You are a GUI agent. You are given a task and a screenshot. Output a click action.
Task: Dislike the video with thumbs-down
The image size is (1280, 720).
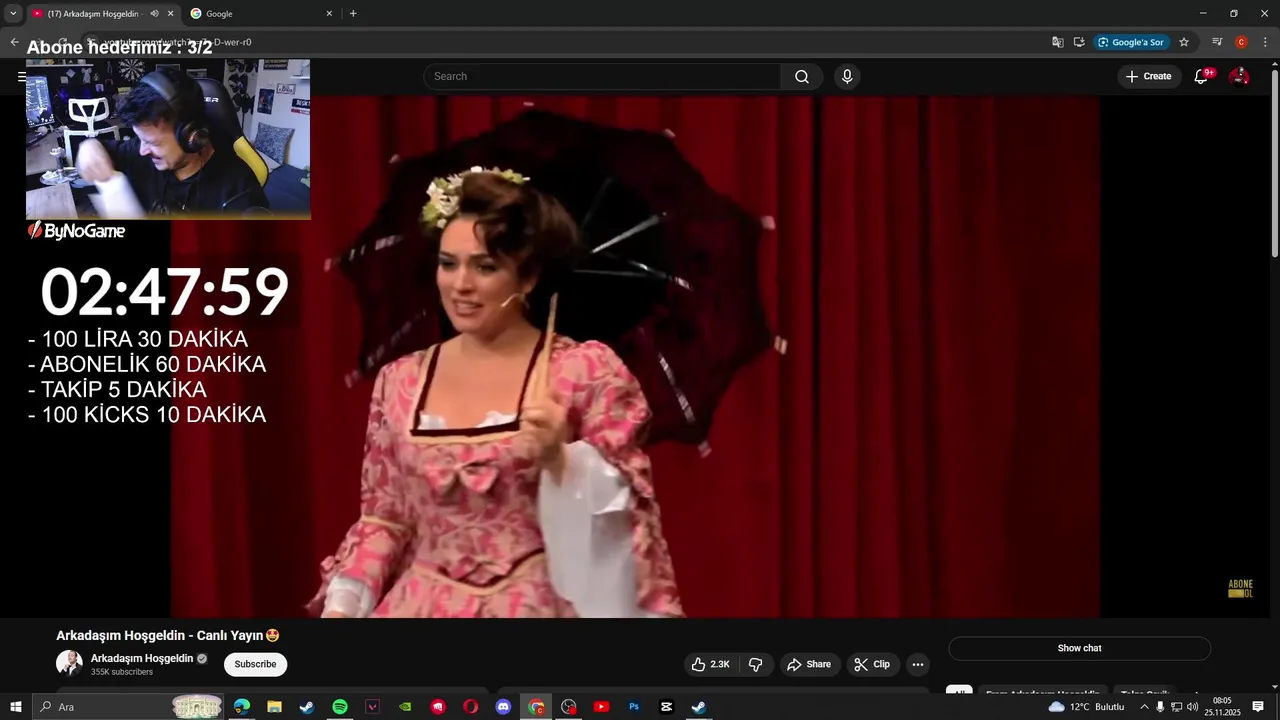(756, 664)
